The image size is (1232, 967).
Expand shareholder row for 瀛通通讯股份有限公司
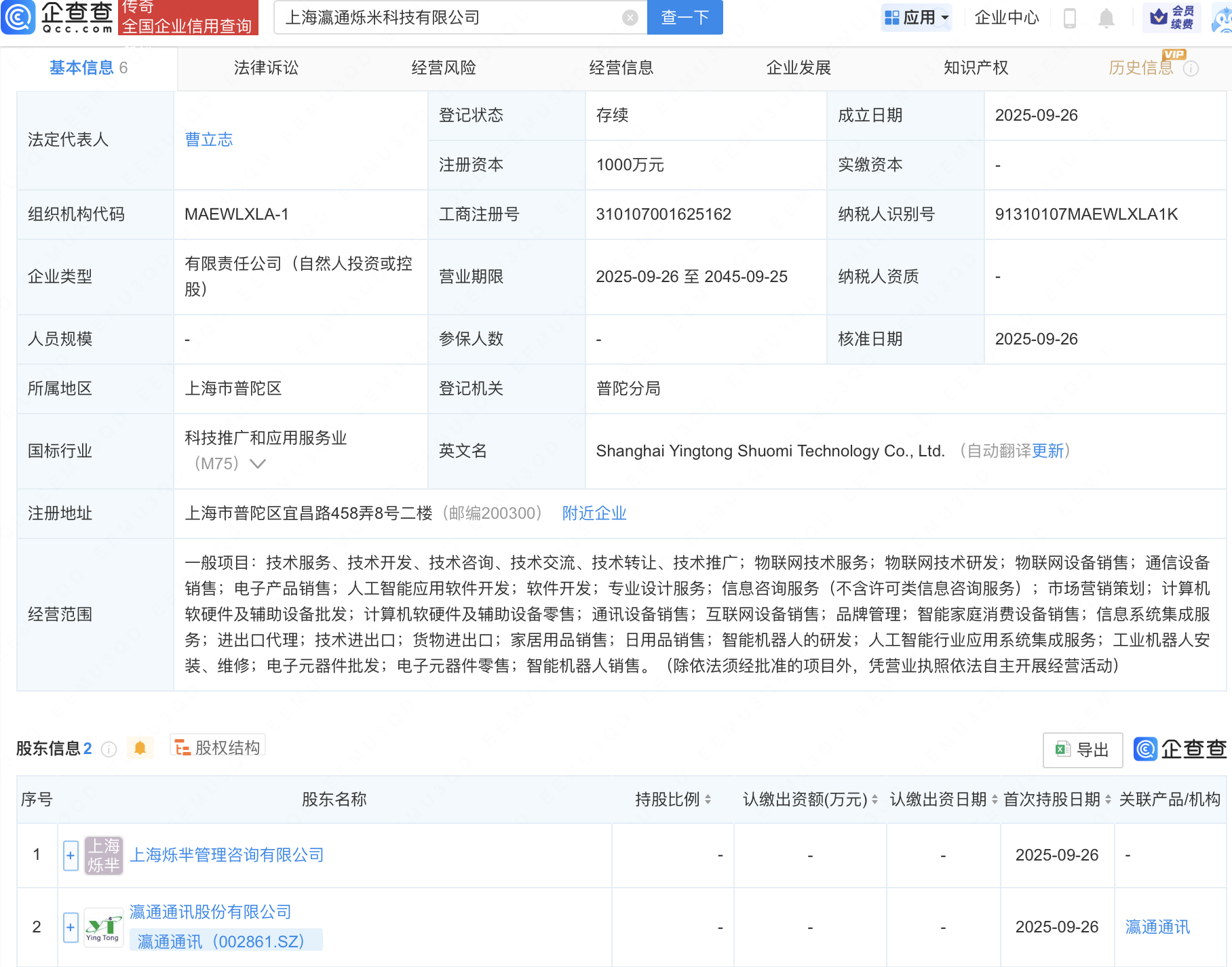pos(71,927)
